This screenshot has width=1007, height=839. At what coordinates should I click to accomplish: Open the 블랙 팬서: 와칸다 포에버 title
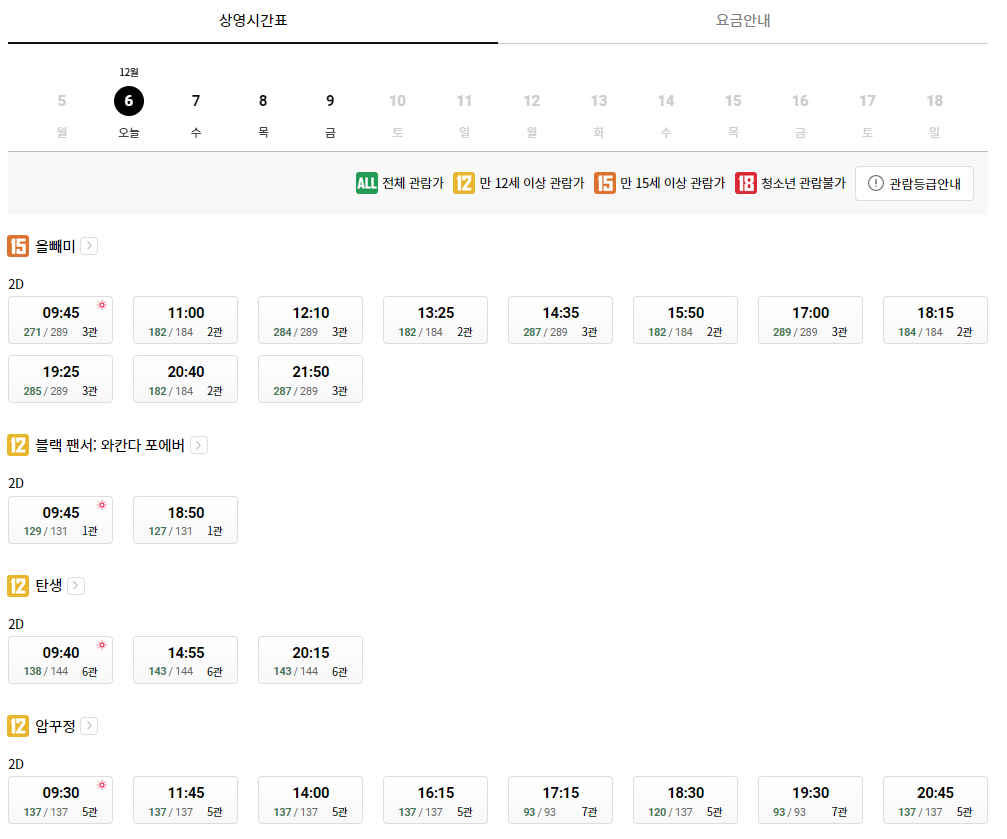pos(110,445)
